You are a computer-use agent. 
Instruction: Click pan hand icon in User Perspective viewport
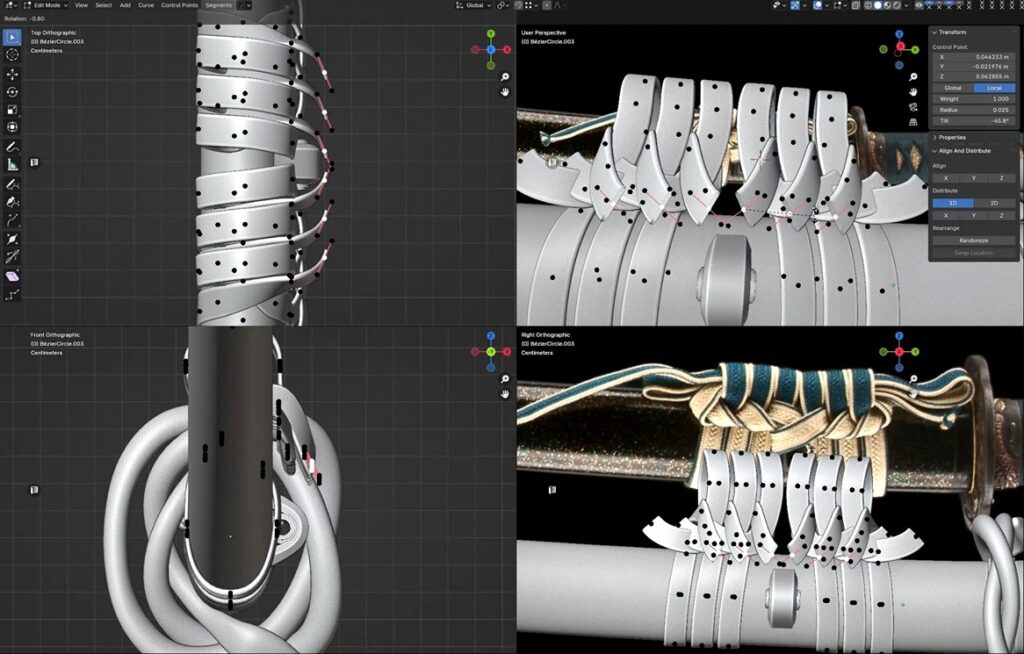pos(913,92)
